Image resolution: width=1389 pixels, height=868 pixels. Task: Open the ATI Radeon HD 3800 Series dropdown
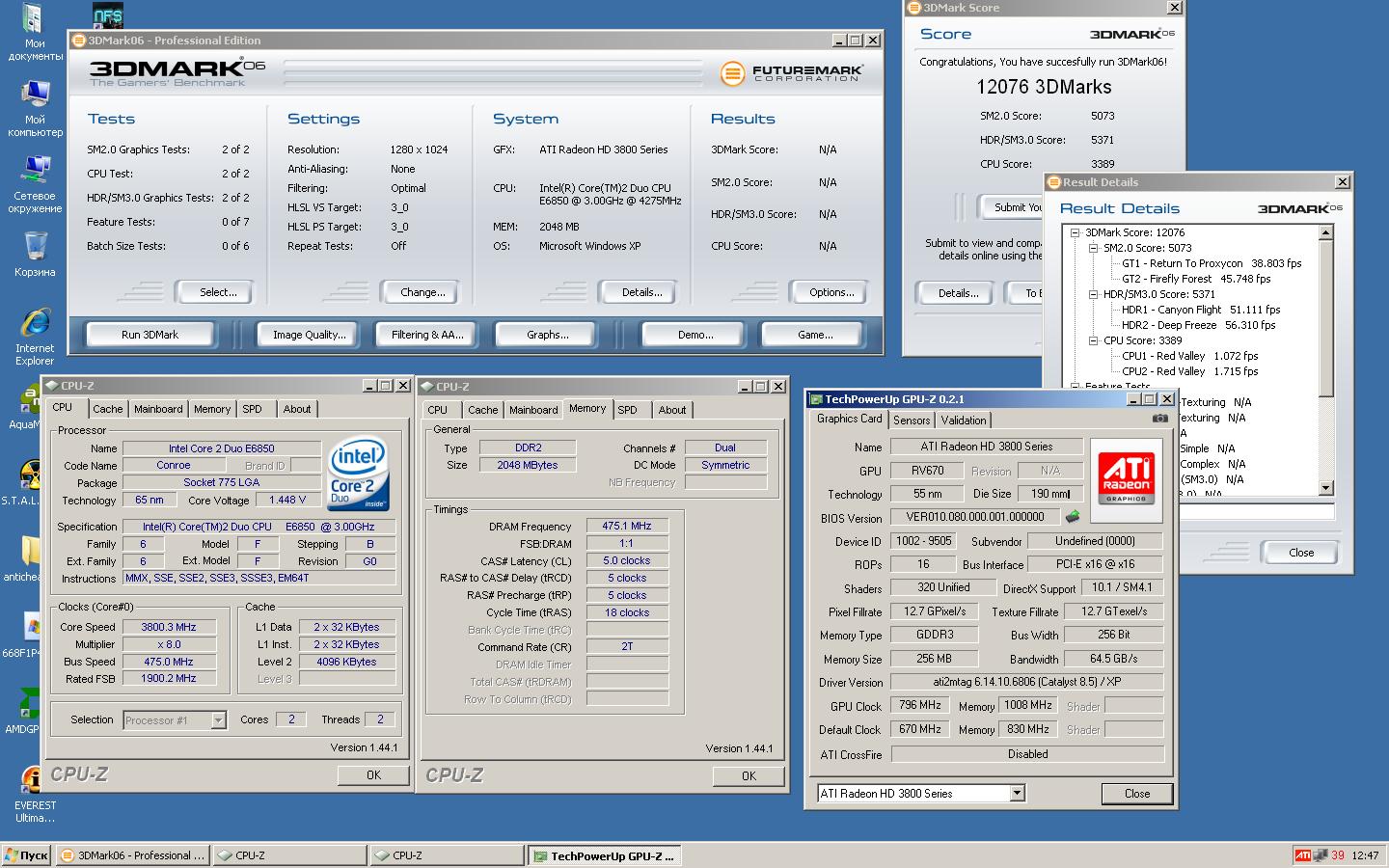tap(1017, 793)
